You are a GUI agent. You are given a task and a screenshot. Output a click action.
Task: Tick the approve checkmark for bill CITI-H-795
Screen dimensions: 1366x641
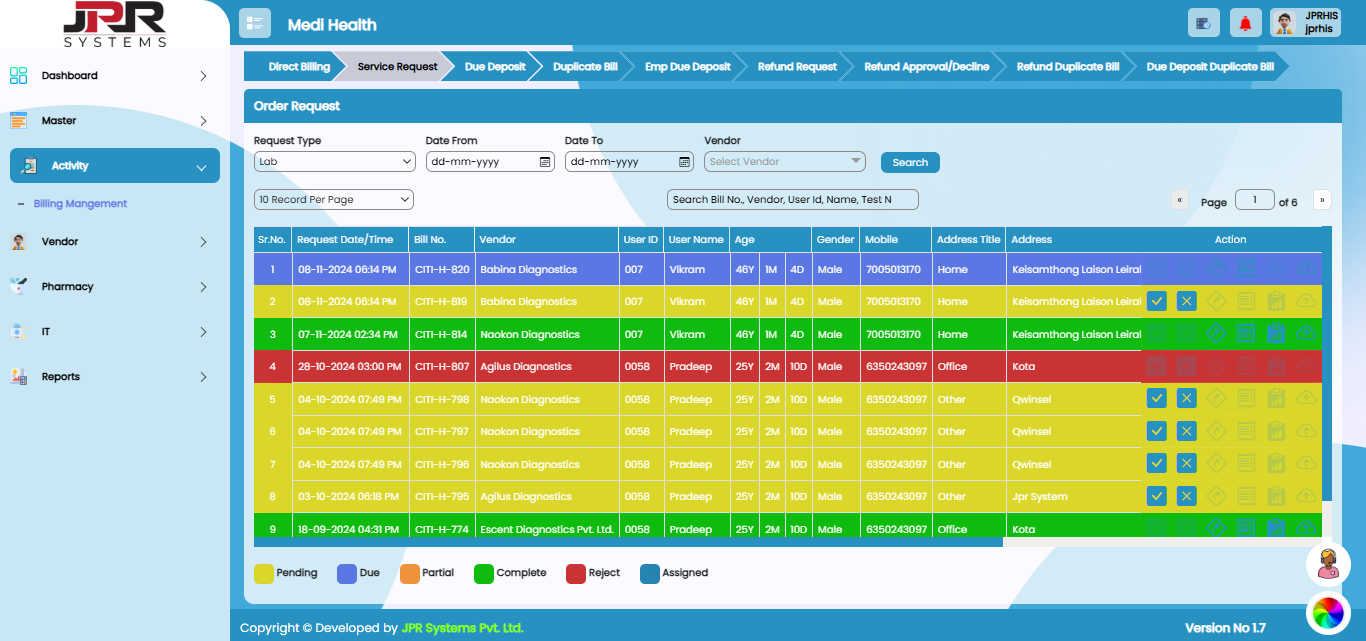tap(1157, 496)
